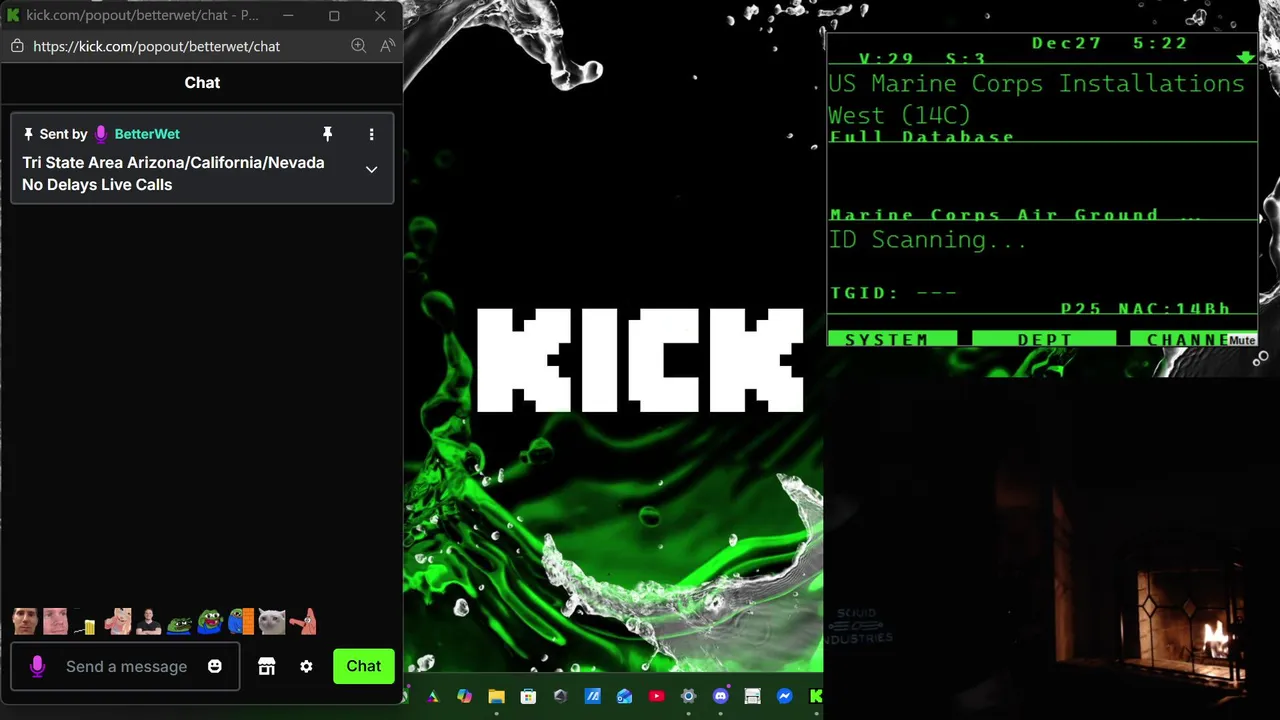Open Copilot from the taskbar

click(x=464, y=696)
